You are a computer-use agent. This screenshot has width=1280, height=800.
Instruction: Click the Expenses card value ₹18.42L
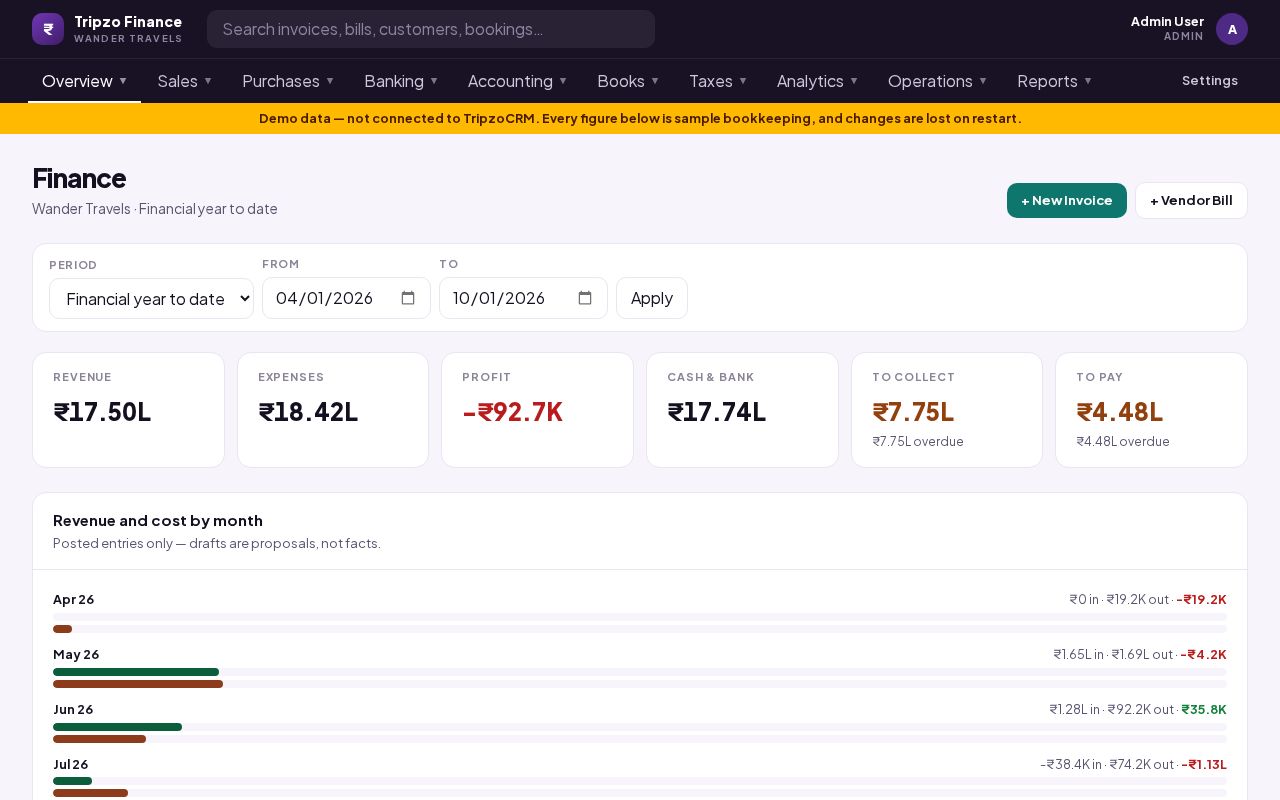point(308,412)
